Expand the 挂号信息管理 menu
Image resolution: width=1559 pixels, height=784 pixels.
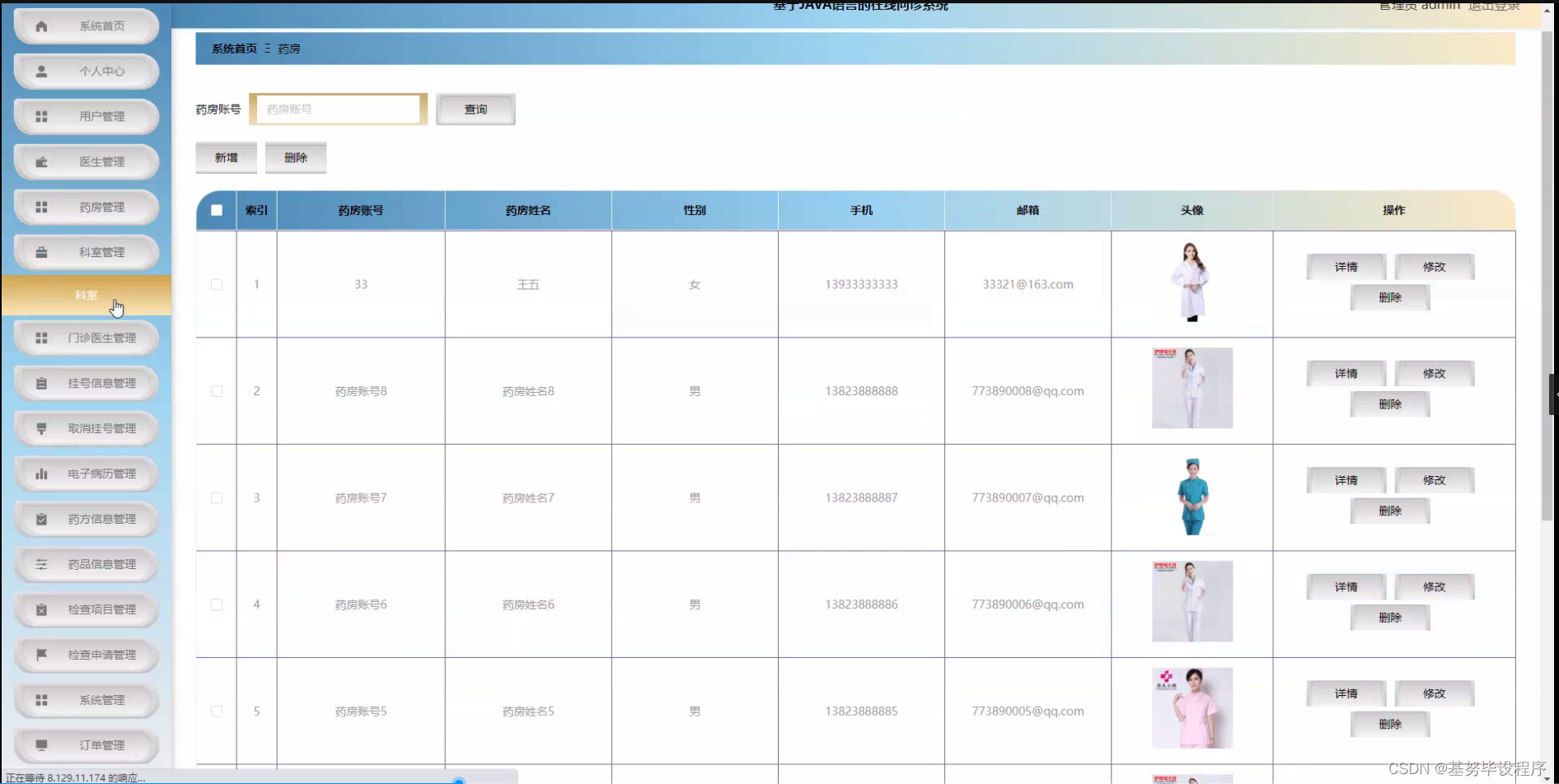(x=87, y=384)
